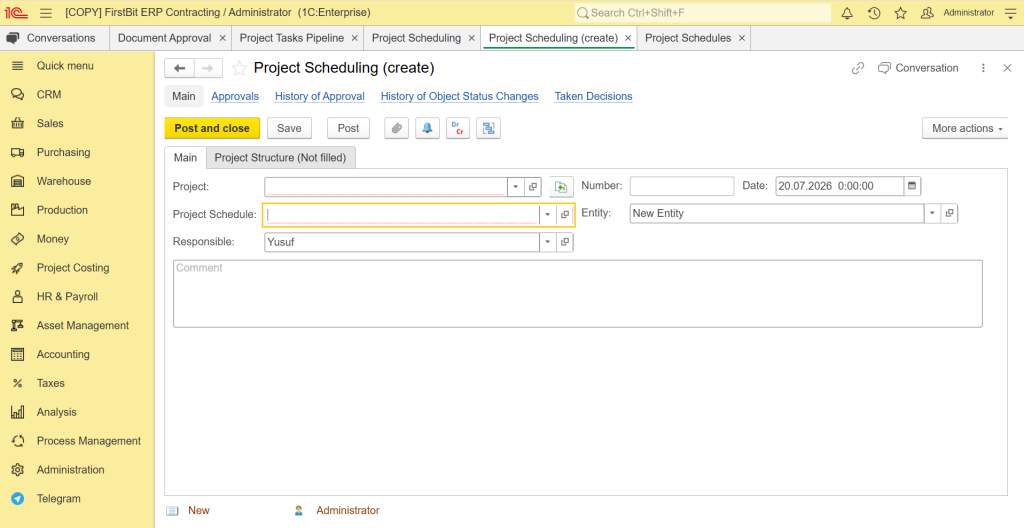Select the Project Structure (Not filled) tab
This screenshot has width=1024, height=528.
[x=281, y=157]
